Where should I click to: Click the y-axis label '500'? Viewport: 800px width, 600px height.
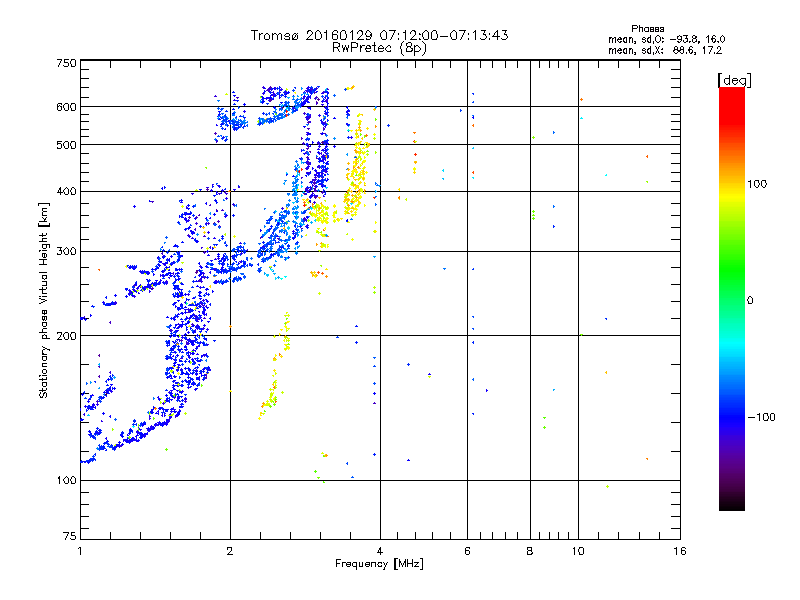tap(66, 145)
